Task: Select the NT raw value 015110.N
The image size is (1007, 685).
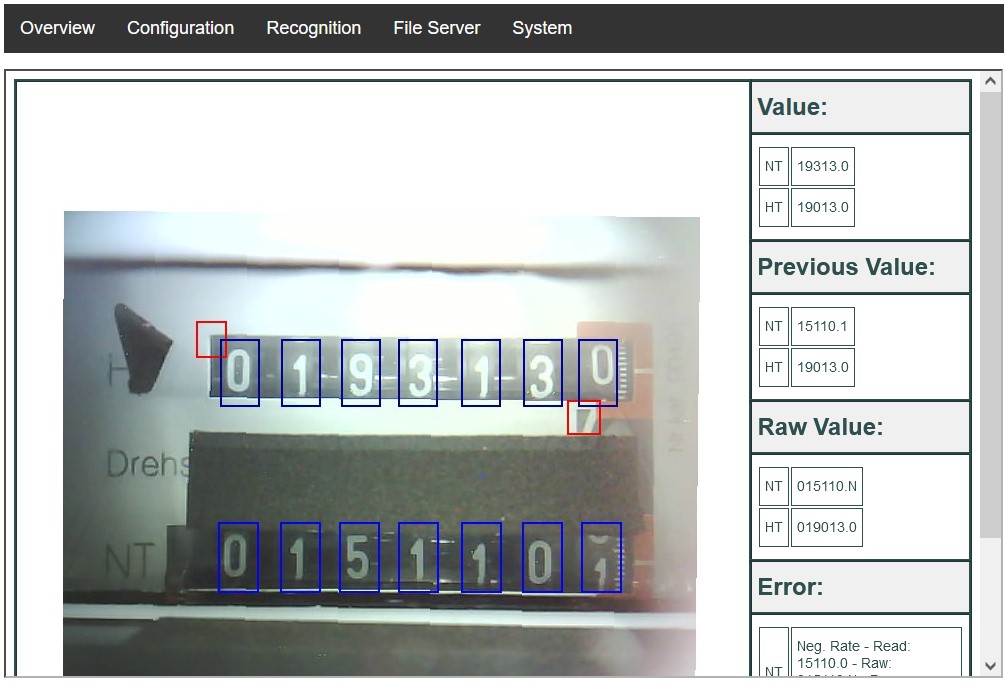Action: click(826, 487)
